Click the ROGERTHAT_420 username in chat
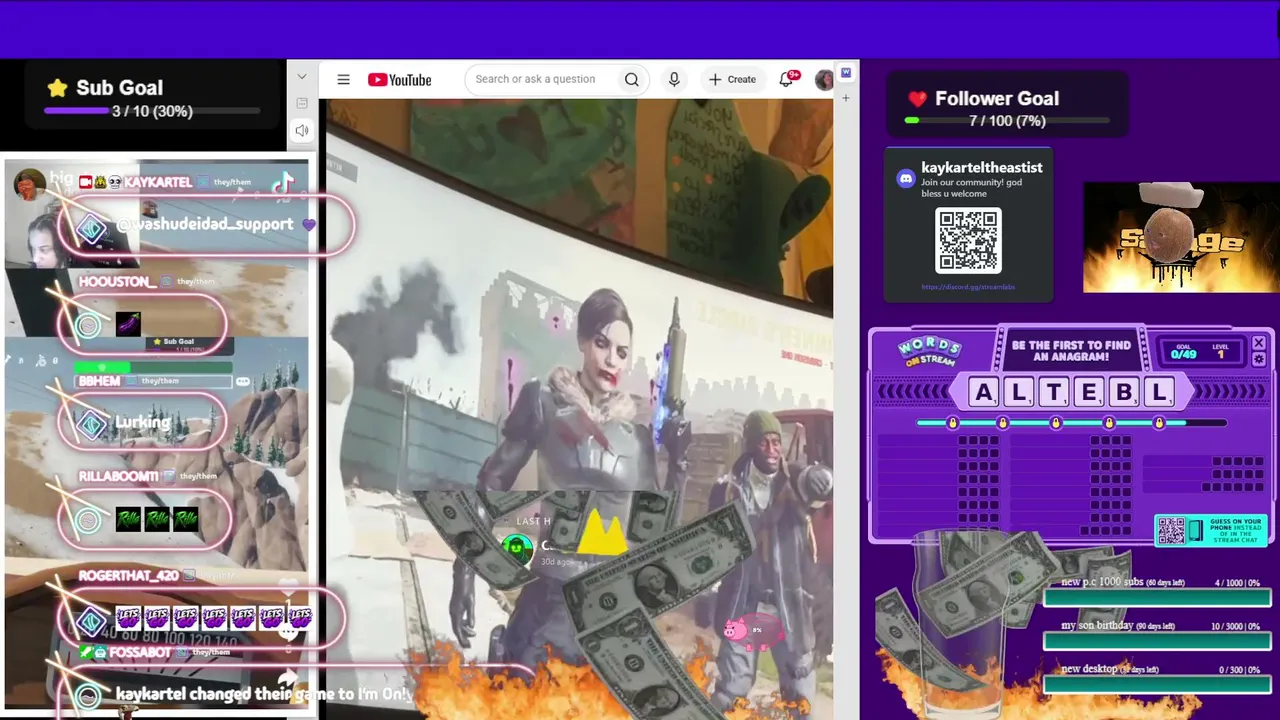The height and width of the screenshot is (720, 1280). [x=128, y=575]
